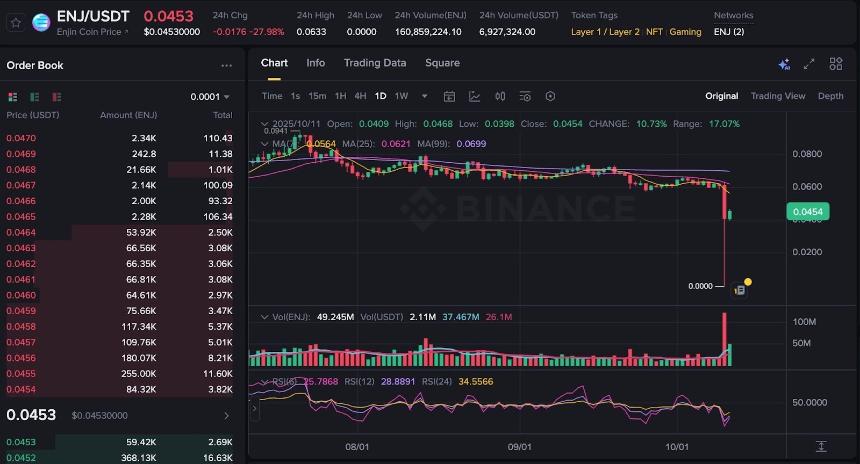Switch chart to Depth view
Screen dimensions: 860x464
(x=830, y=96)
